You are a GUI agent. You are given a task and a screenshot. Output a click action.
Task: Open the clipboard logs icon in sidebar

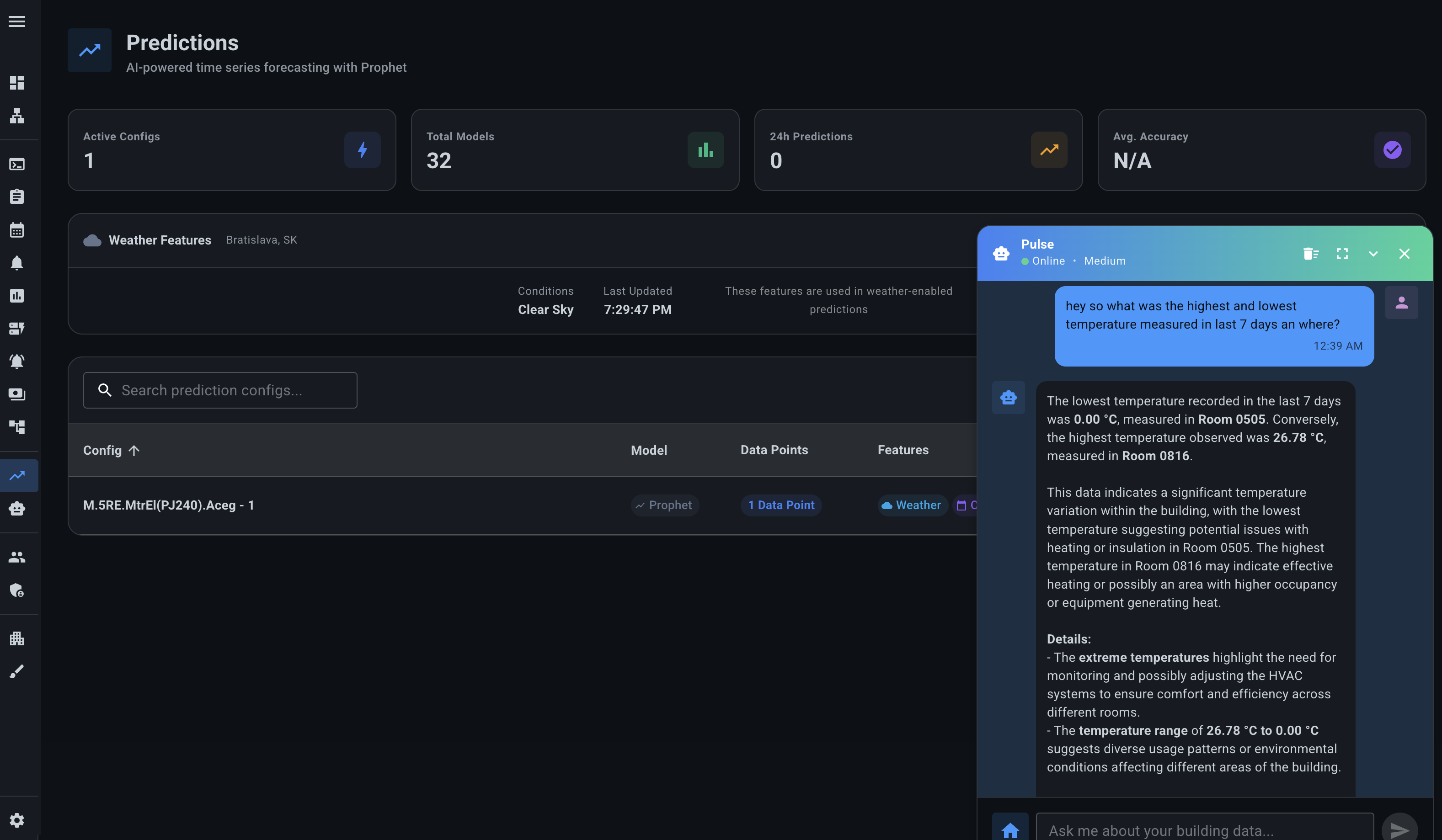tap(17, 197)
